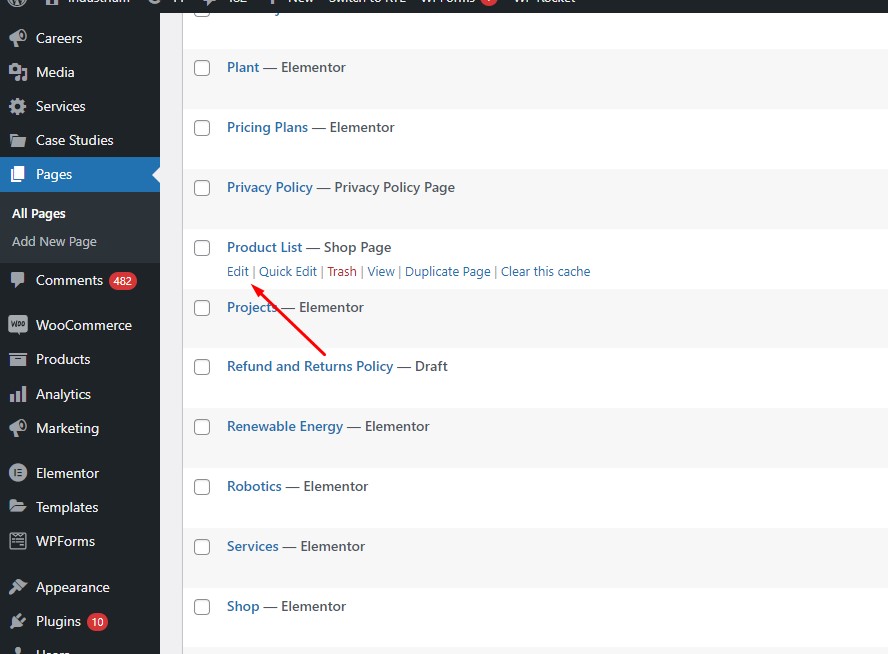
Task: Select Add New Page submenu item
Action: [x=54, y=241]
